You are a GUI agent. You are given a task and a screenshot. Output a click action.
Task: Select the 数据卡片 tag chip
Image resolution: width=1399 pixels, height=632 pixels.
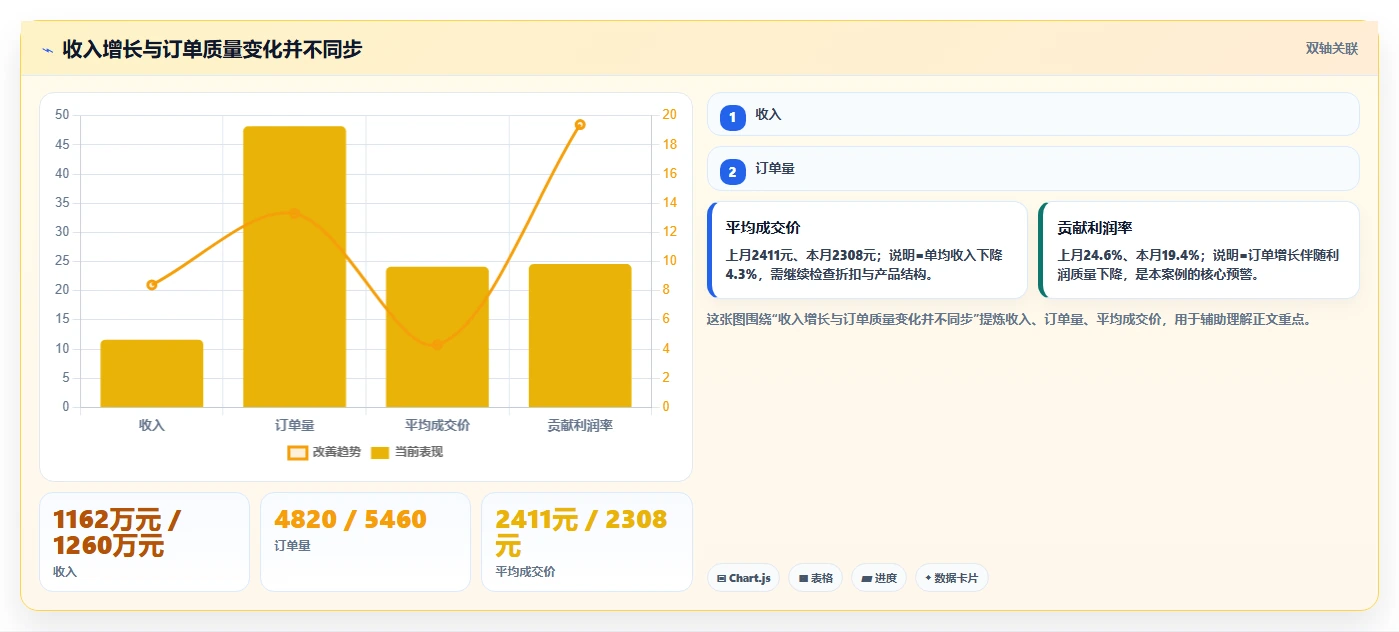point(951,578)
